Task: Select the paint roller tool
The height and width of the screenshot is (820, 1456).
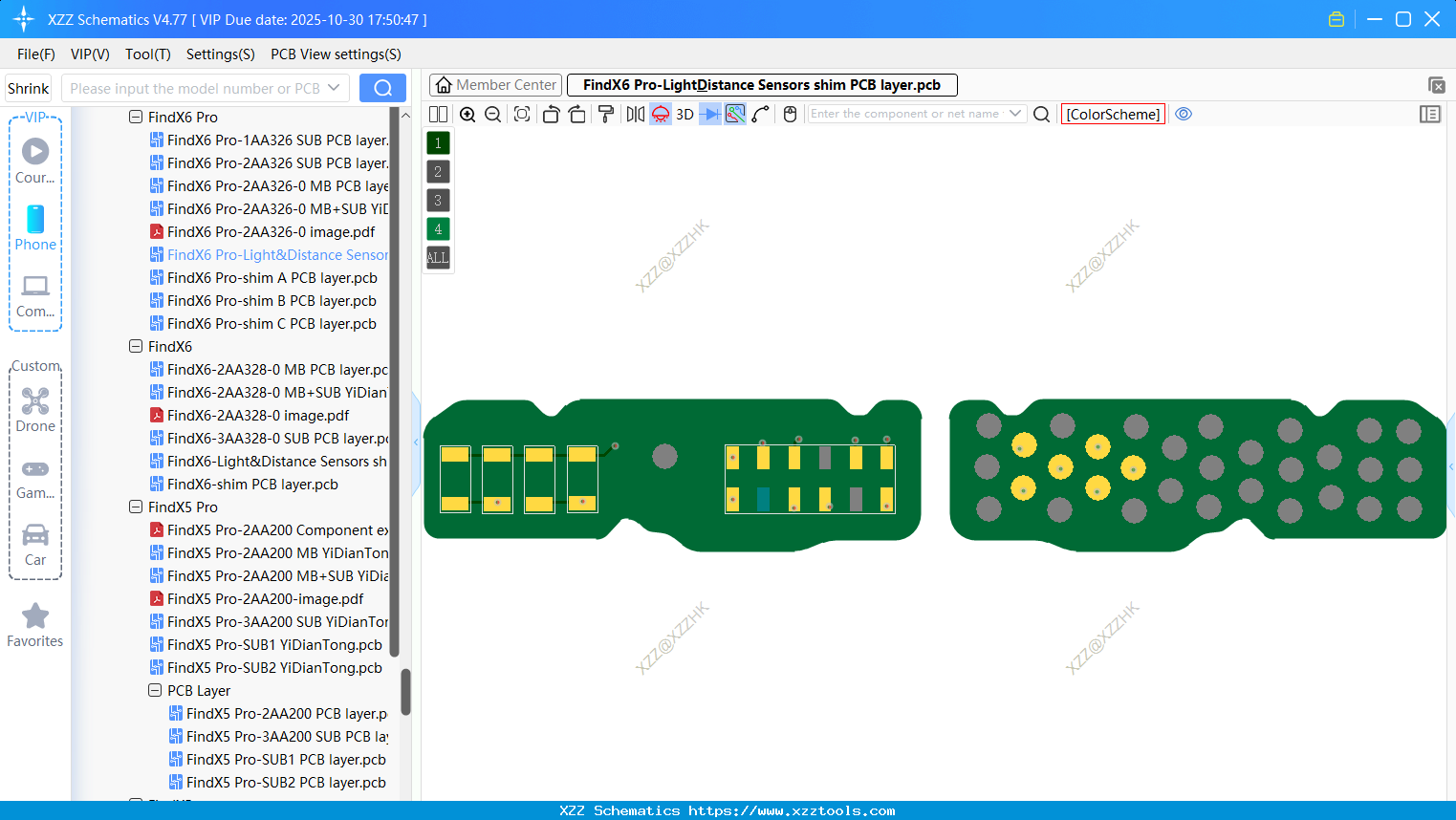Action: pos(606,115)
